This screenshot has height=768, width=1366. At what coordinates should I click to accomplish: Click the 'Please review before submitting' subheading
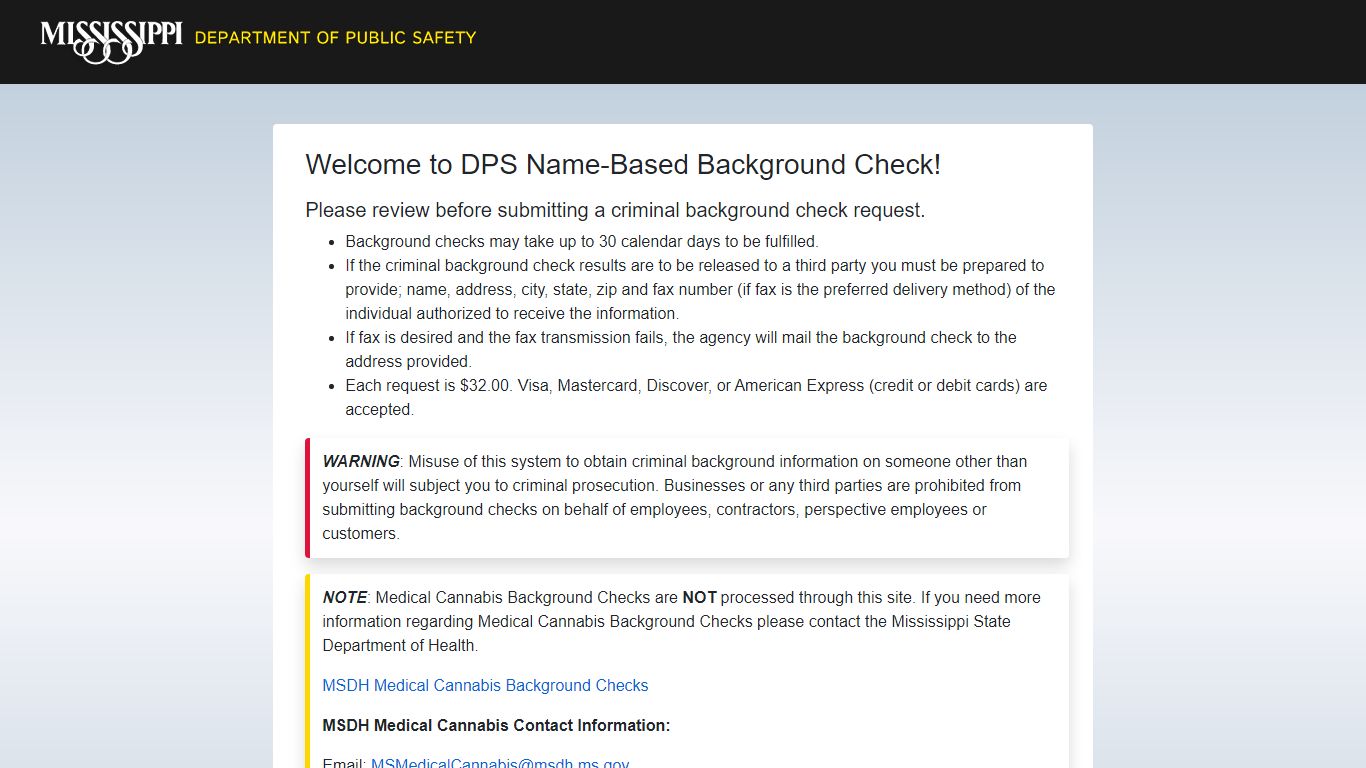click(x=615, y=210)
